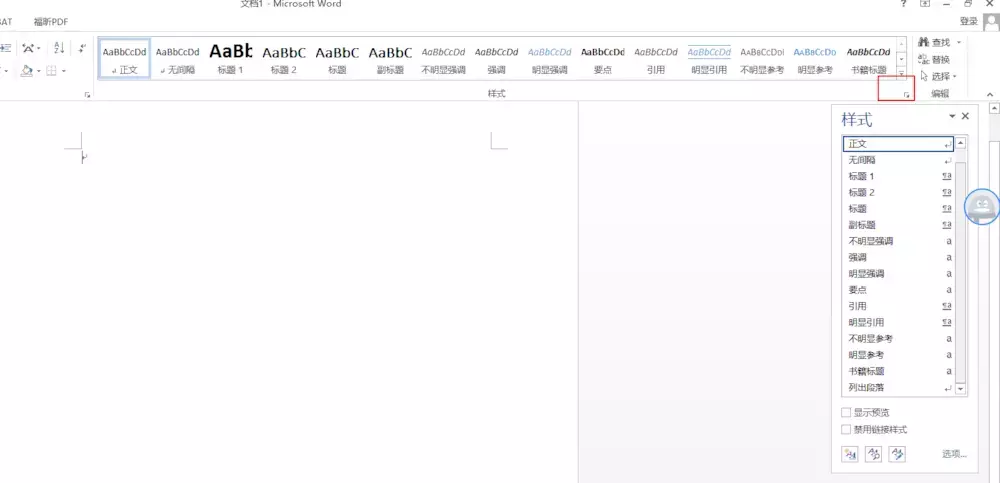Image resolution: width=1000 pixels, height=483 pixels.
Task: Click the document page text cursor area
Action: pyautogui.click(x=84, y=156)
